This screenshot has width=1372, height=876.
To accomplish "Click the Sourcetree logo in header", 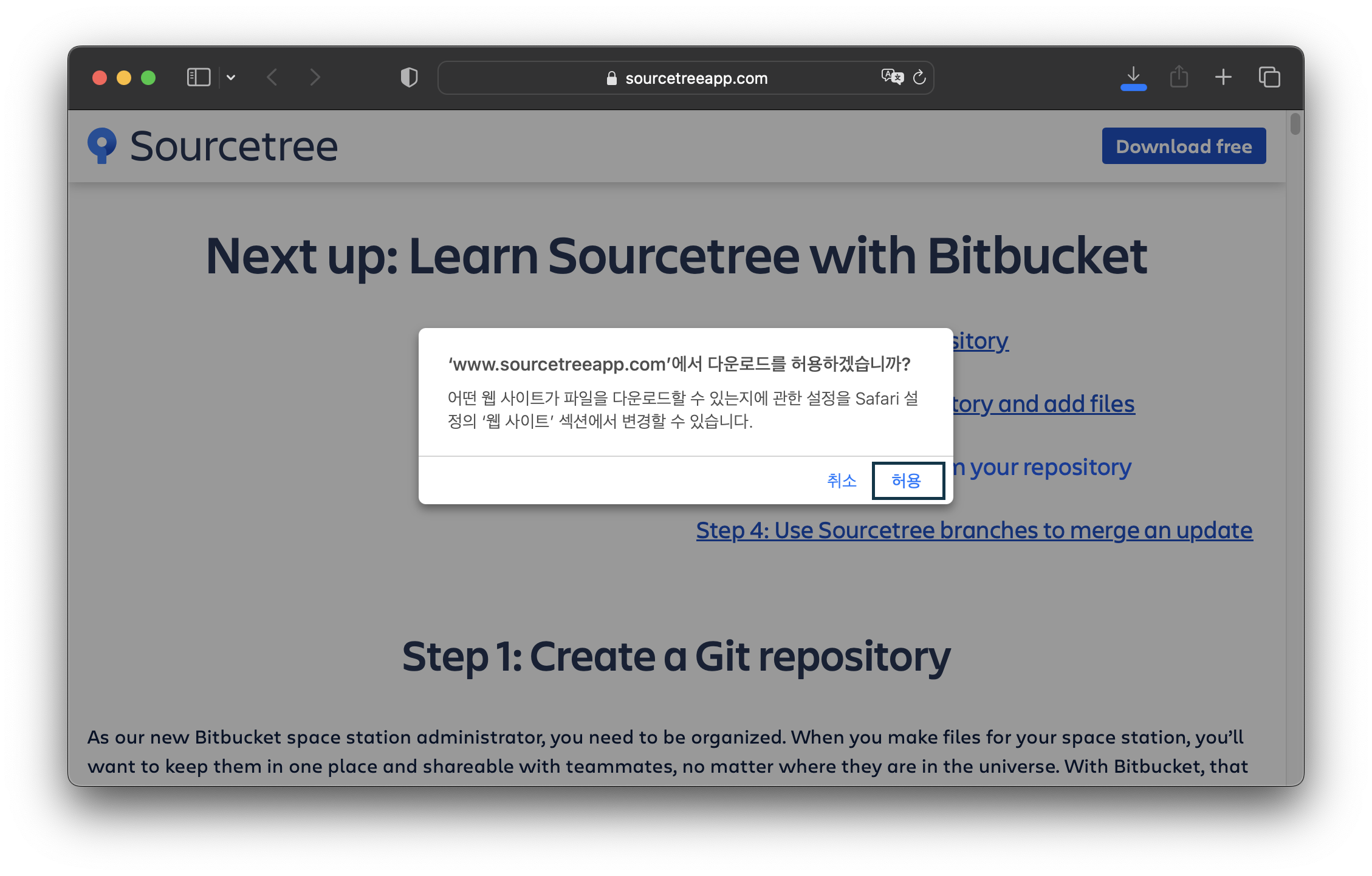I will coord(213,146).
